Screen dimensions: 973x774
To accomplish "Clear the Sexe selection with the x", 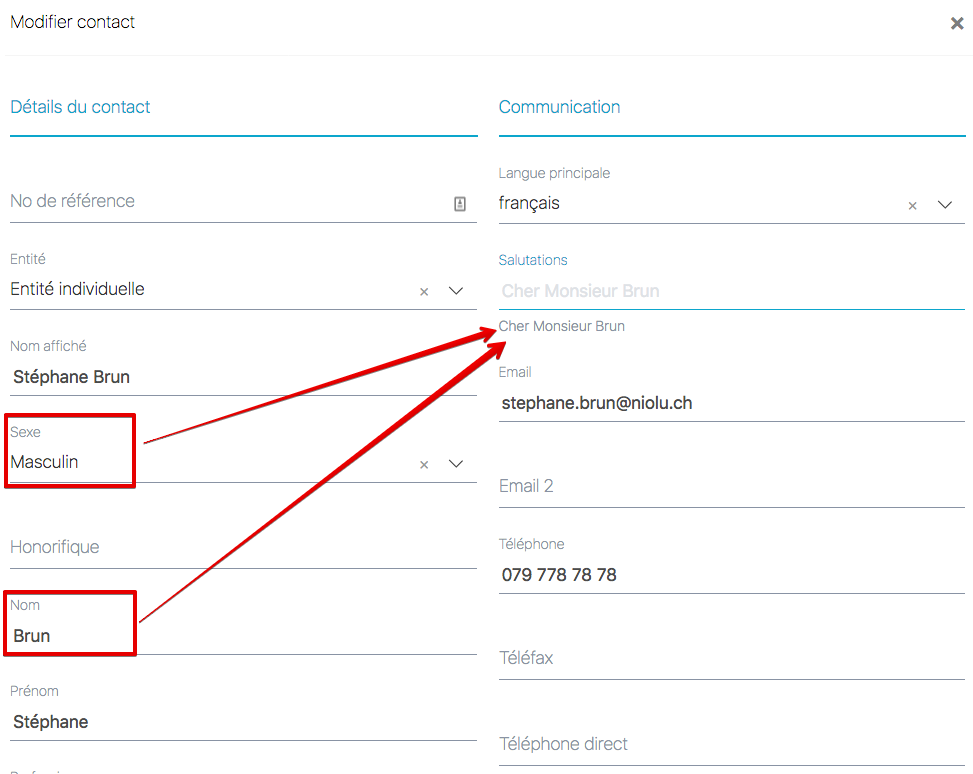I will click(x=424, y=465).
